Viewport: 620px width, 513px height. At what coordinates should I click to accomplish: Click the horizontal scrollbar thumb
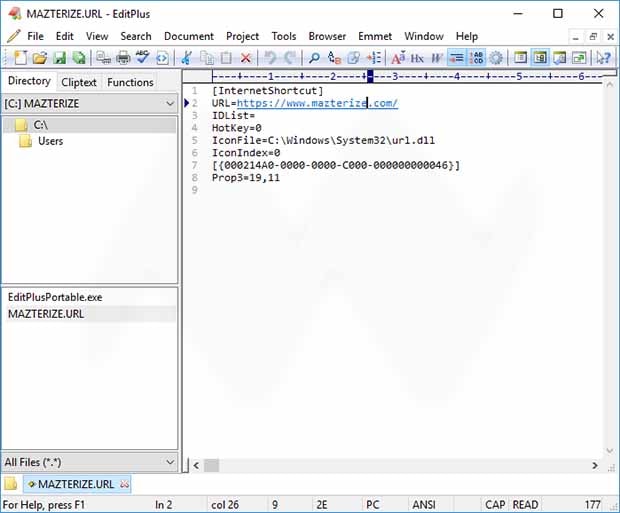point(212,466)
